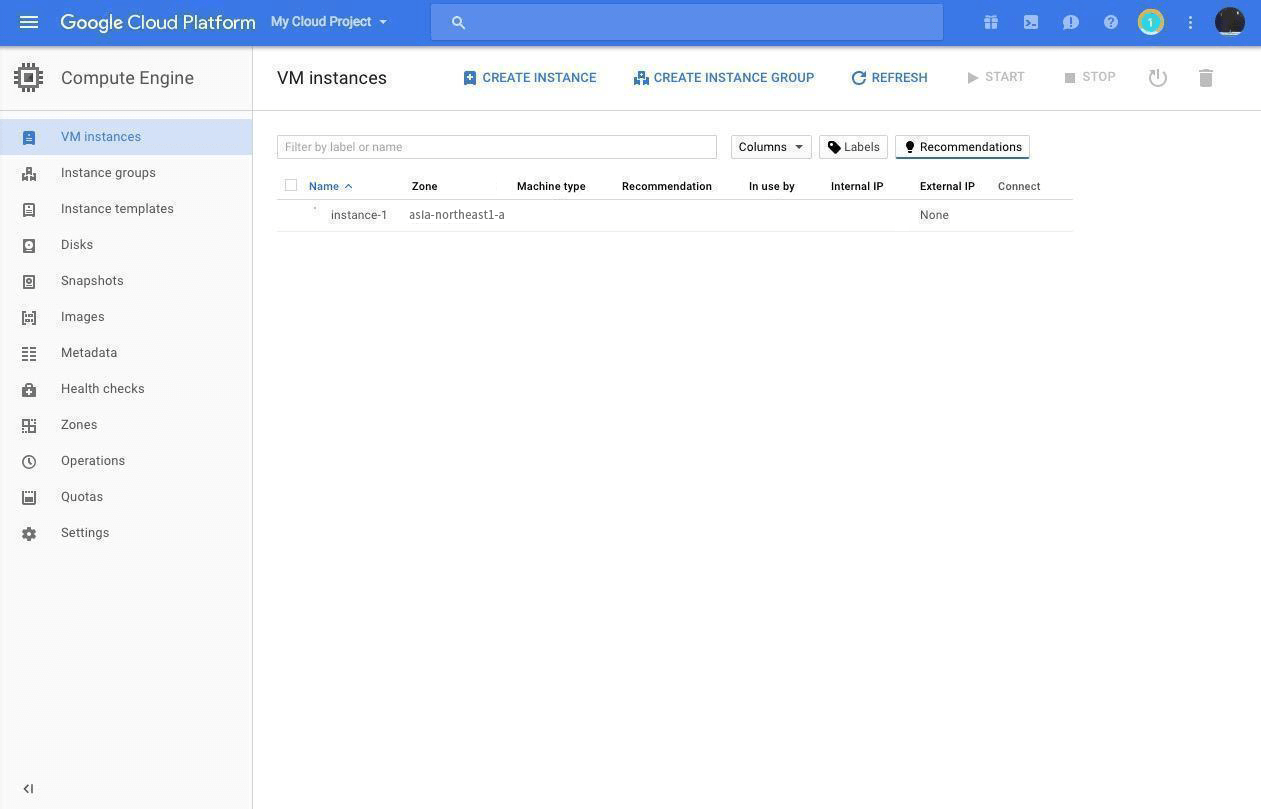Open the hamburger navigation menu
This screenshot has width=1261, height=809.
[29, 22]
